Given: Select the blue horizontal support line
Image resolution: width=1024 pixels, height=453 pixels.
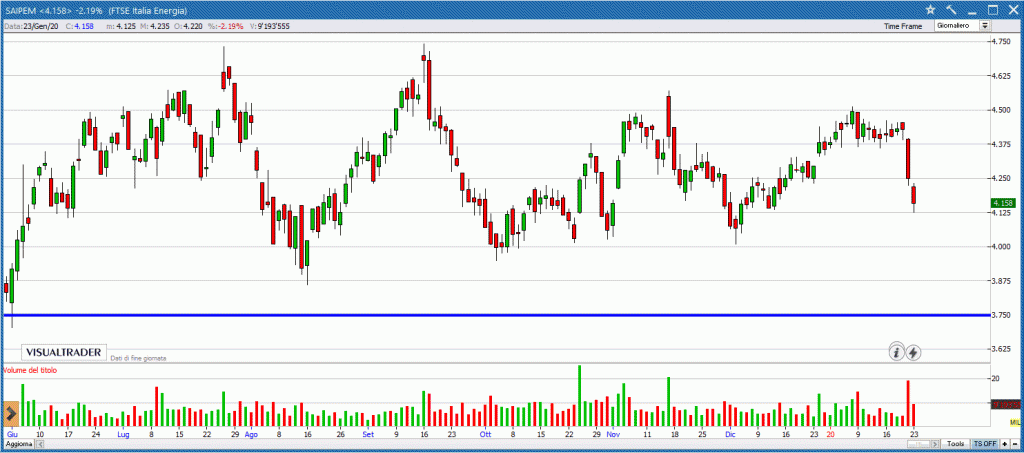Looking at the screenshot, I should coord(495,315).
